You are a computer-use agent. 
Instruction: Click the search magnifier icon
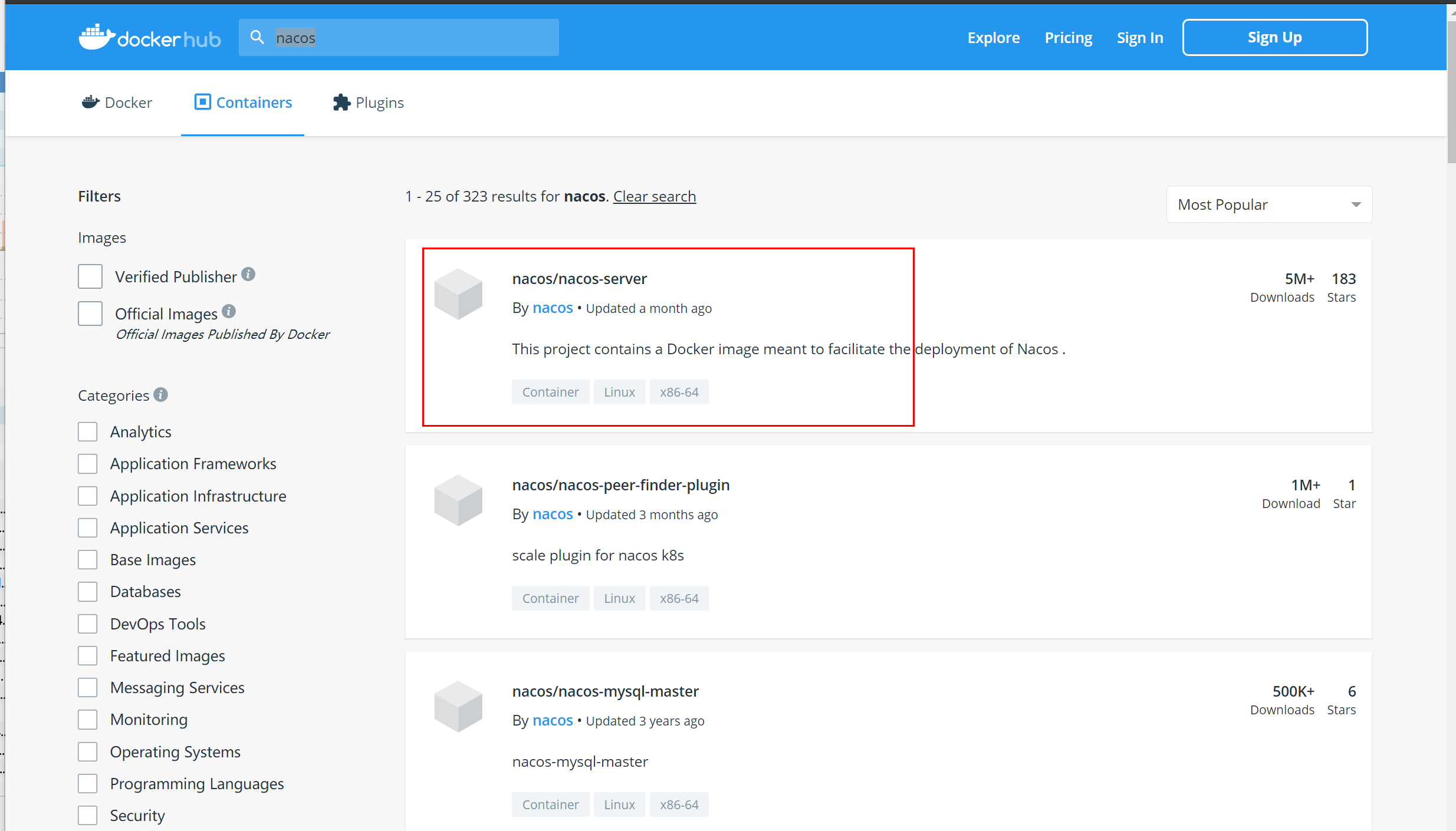point(258,37)
